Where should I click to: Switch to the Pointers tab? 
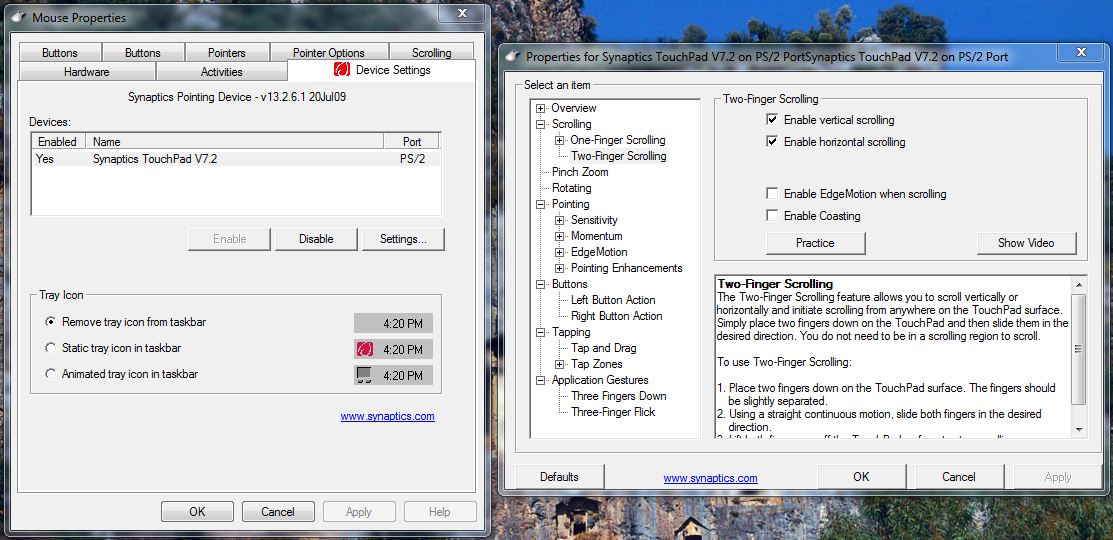point(227,53)
